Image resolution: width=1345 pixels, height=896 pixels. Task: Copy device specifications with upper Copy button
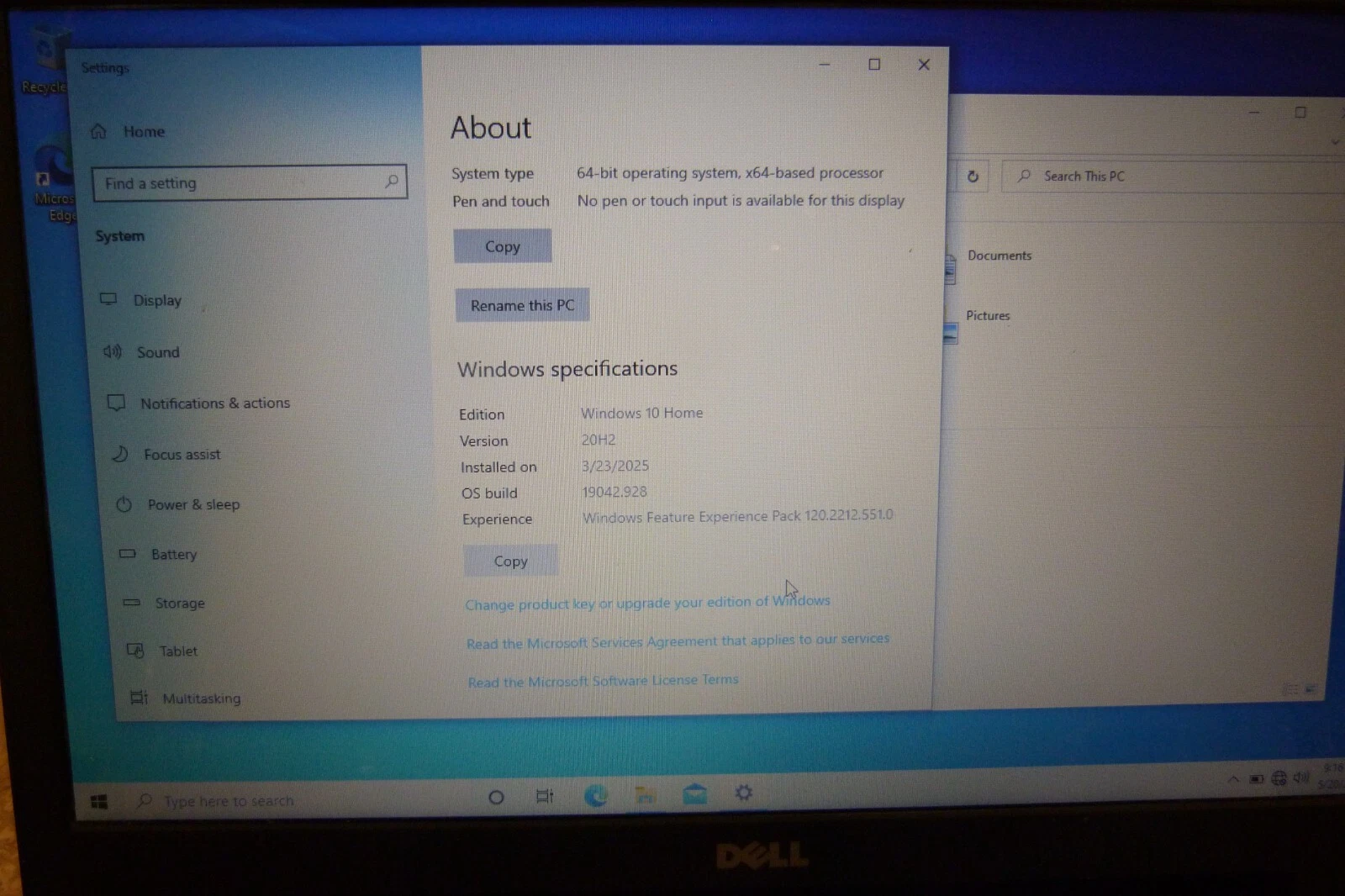click(503, 246)
